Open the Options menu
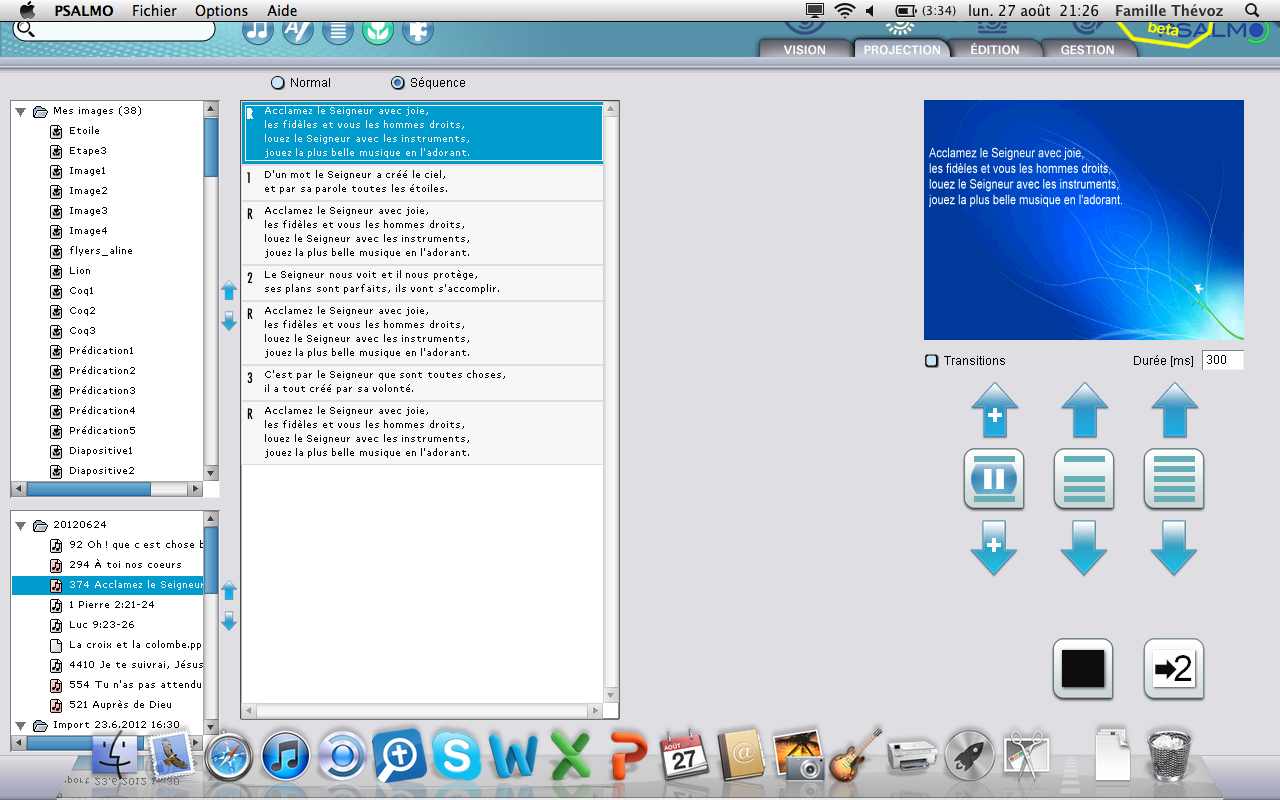The image size is (1280, 800). point(221,10)
